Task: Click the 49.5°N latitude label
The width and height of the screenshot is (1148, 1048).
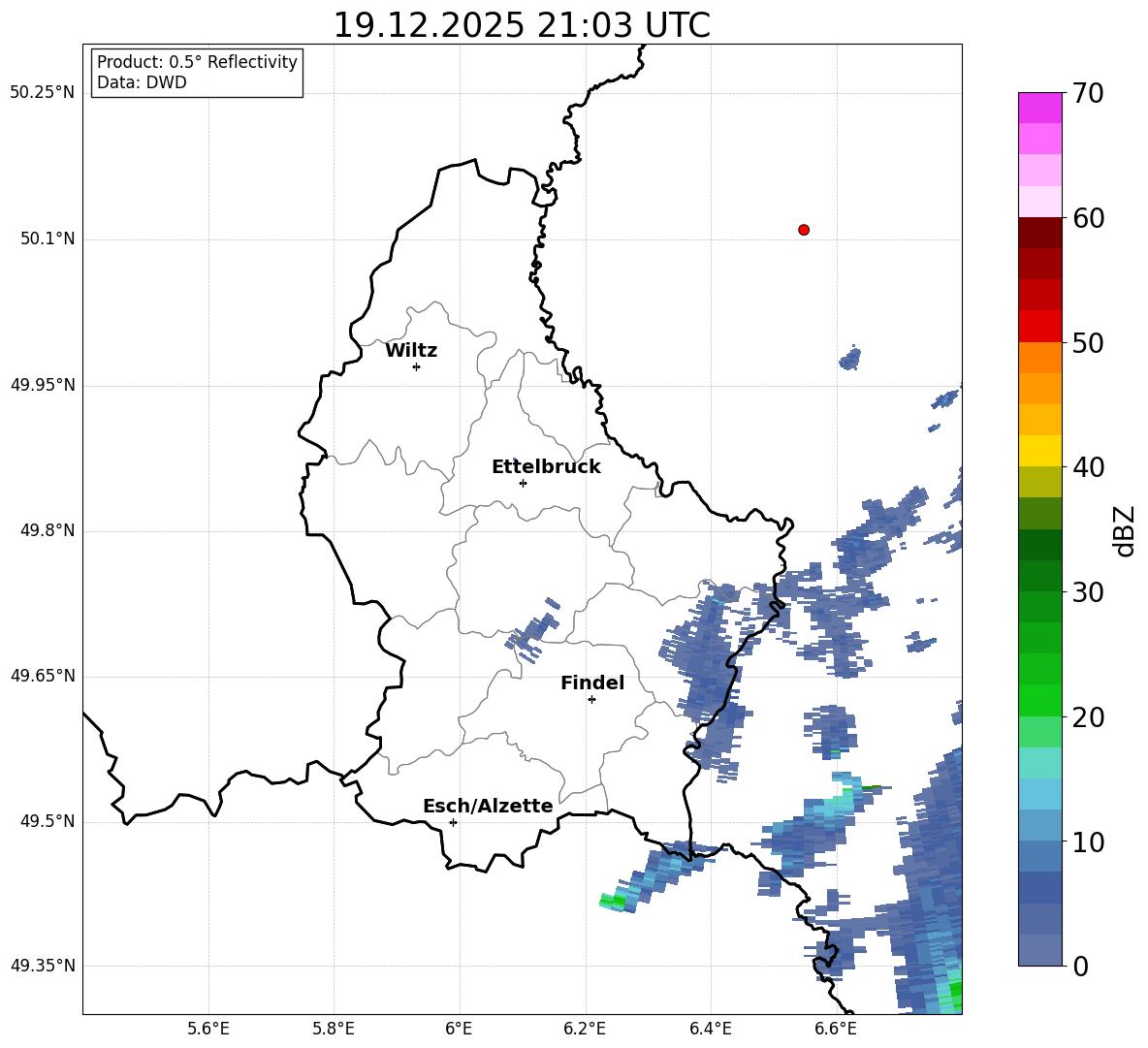Action: coord(48,821)
